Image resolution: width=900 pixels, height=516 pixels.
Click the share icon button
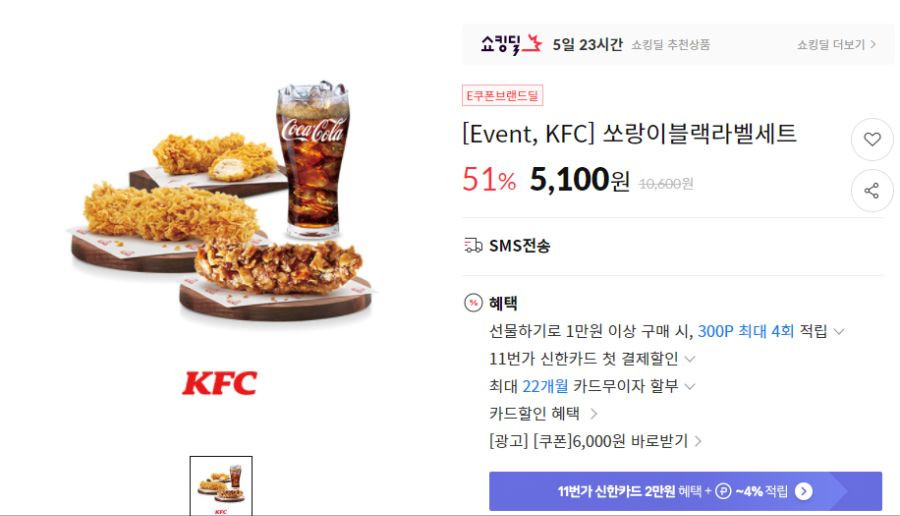coord(872,191)
